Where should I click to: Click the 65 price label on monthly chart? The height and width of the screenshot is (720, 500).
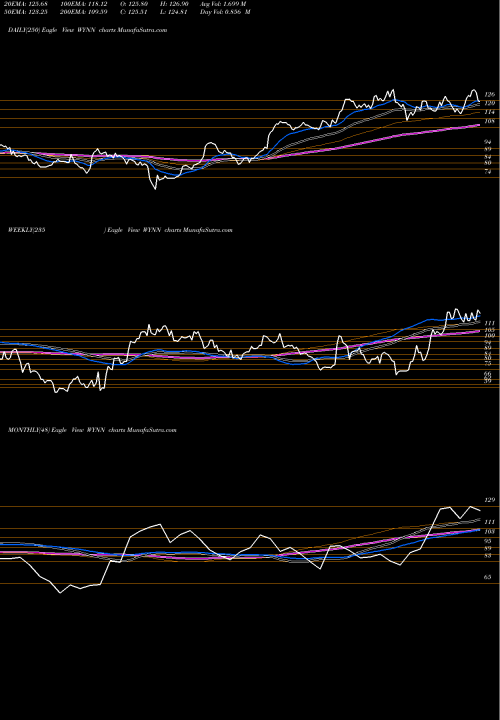(x=488, y=577)
